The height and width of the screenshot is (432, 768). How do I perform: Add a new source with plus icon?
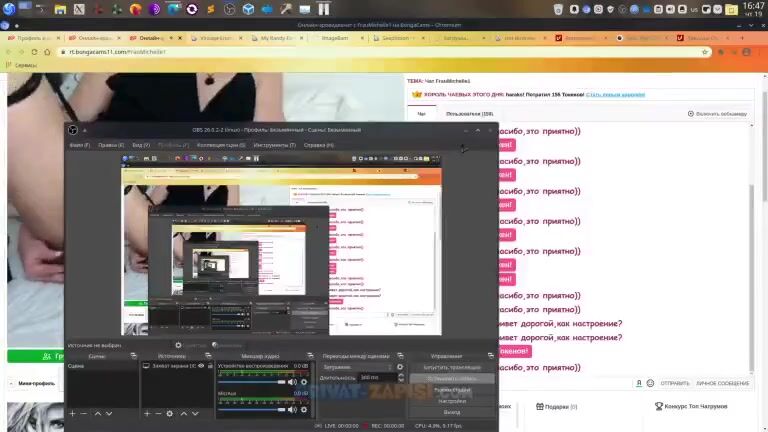coord(146,414)
